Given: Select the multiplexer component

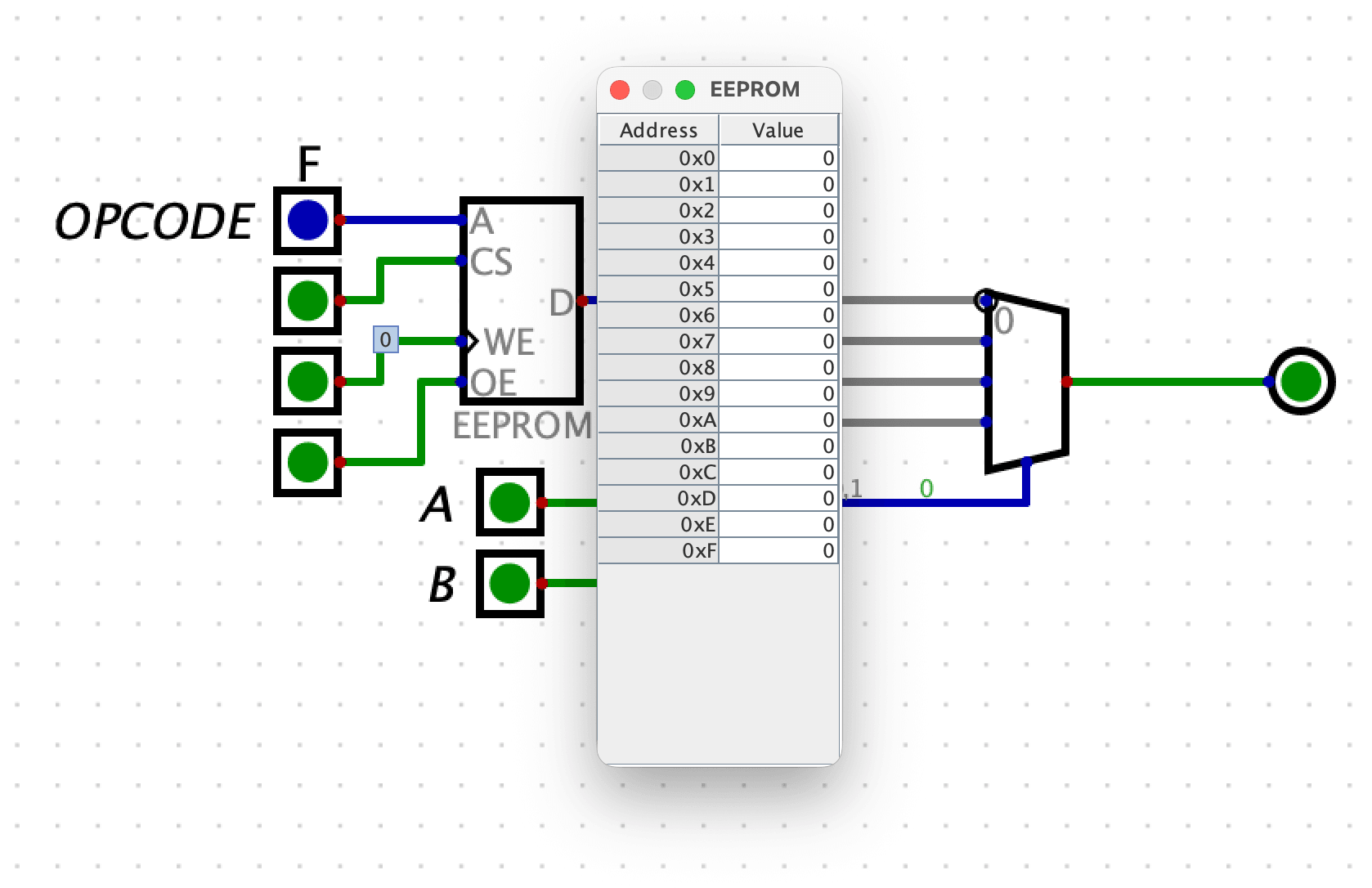Looking at the screenshot, I should 1027,381.
